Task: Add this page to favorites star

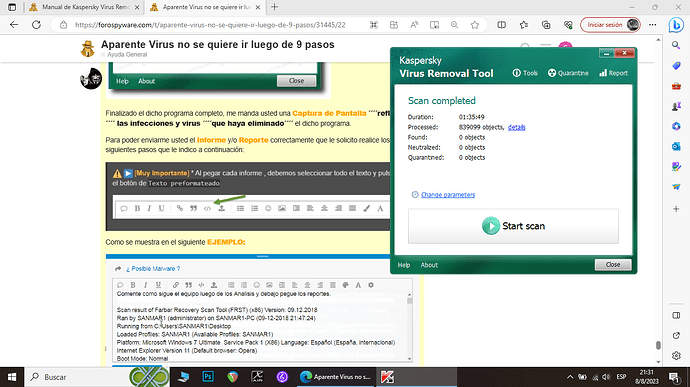Action: point(474,25)
